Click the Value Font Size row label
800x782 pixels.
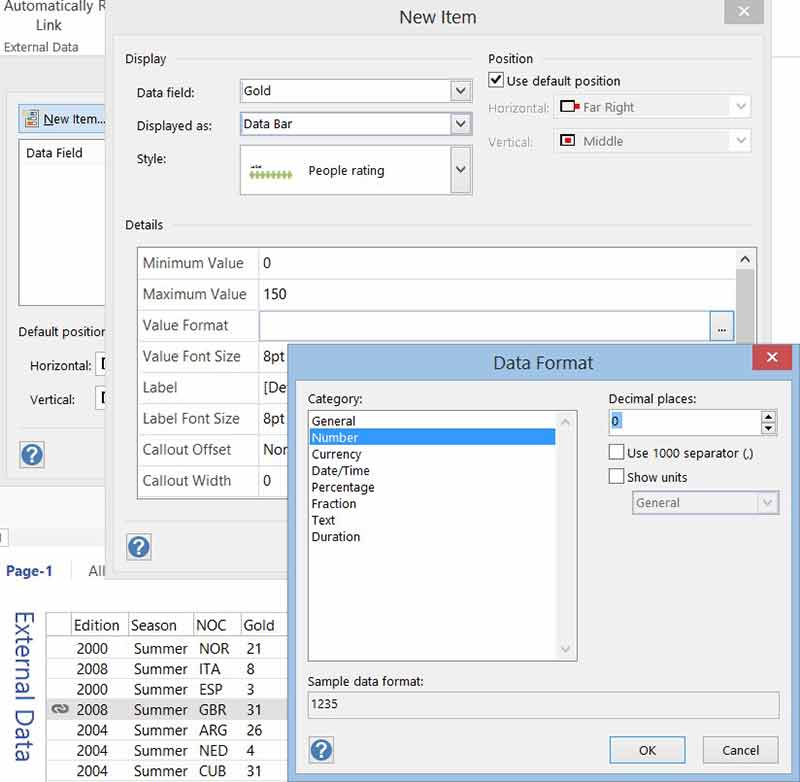(191, 356)
